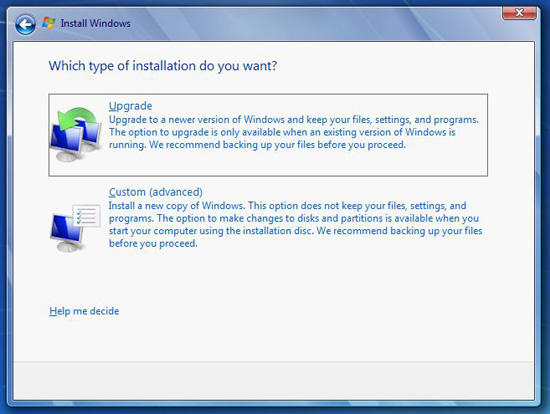The image size is (550, 414).
Task: Select the Custom install computer icon
Action: point(75,228)
